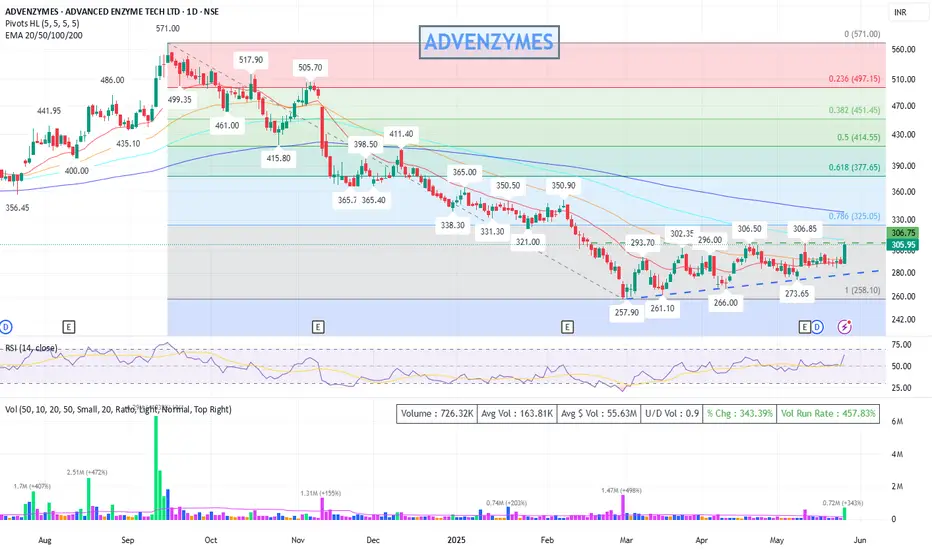Click the 0.236 (497.15) Fibonacci label
This screenshot has width=932, height=550.
click(x=854, y=78)
